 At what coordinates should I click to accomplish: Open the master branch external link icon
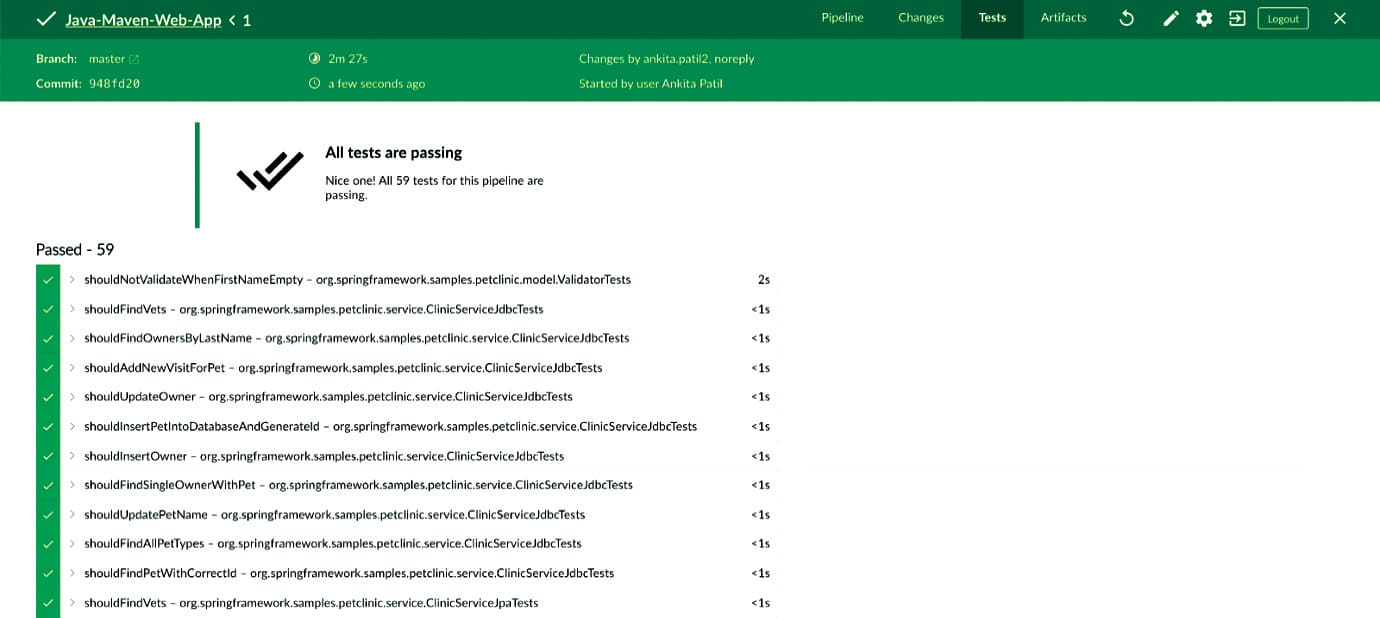[x=134, y=59]
